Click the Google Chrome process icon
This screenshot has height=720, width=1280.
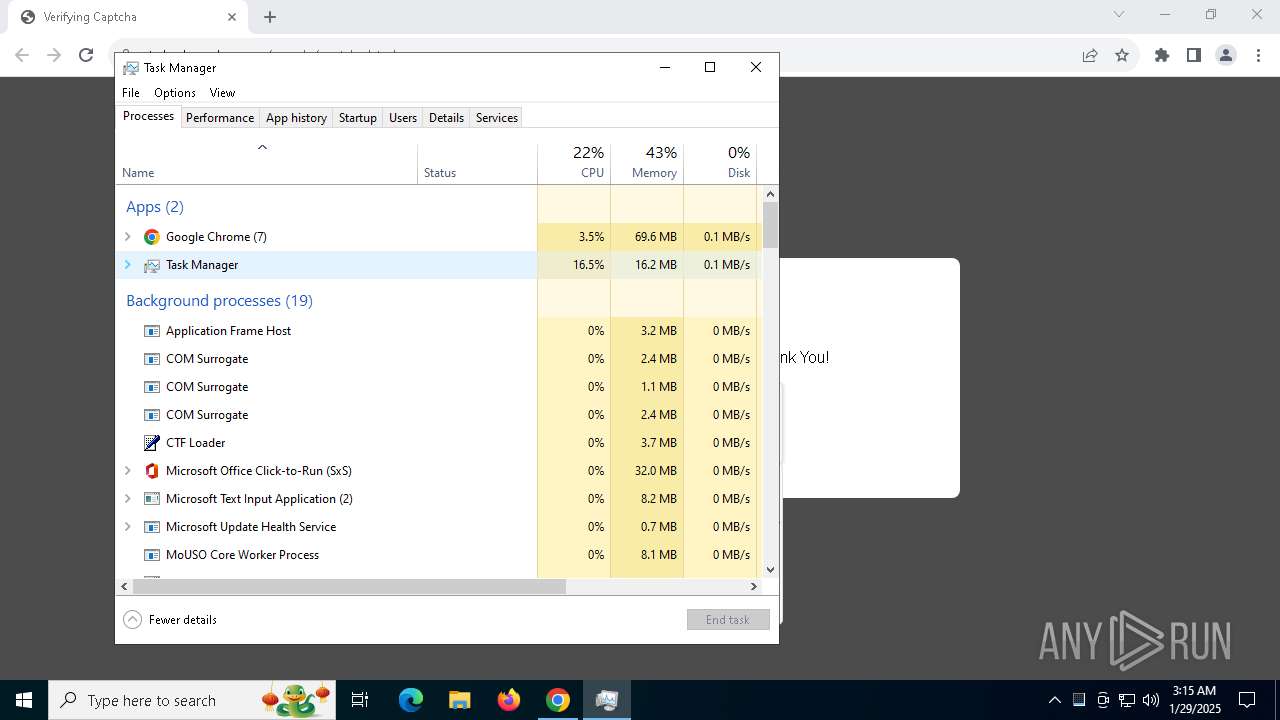(x=152, y=237)
